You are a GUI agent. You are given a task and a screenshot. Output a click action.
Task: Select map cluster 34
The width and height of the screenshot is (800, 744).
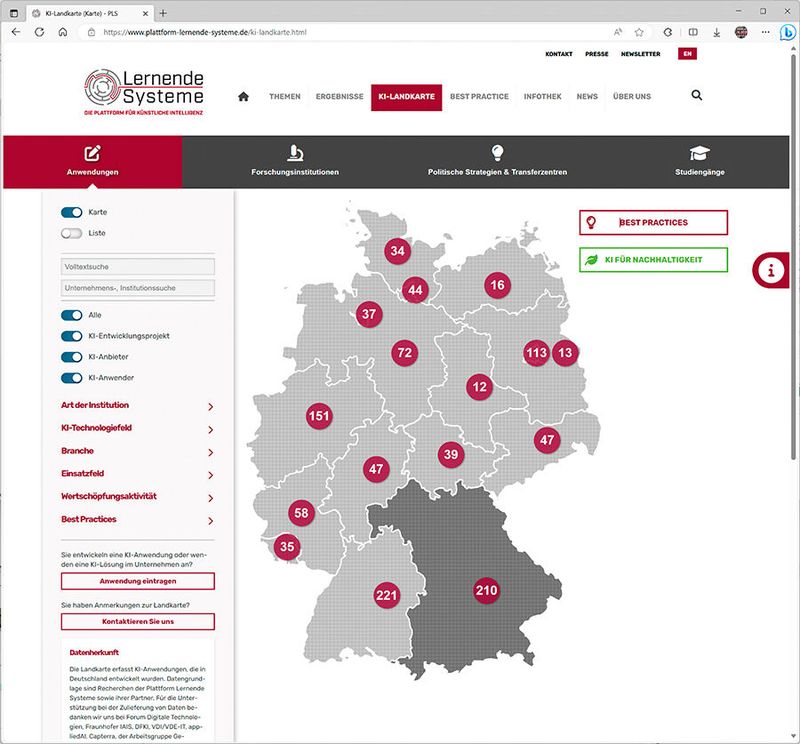(x=397, y=251)
